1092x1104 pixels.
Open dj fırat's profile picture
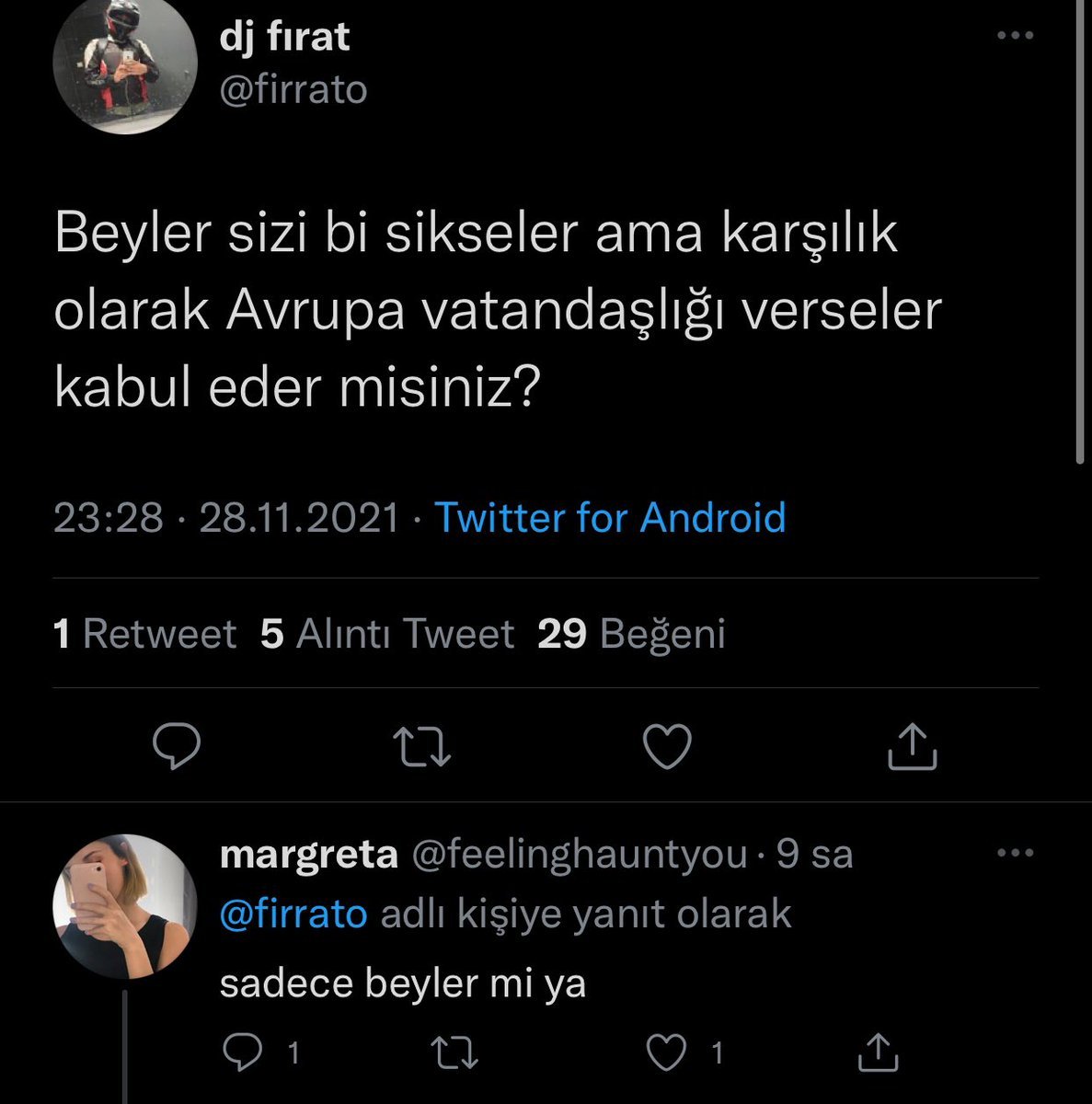pyautogui.click(x=124, y=62)
